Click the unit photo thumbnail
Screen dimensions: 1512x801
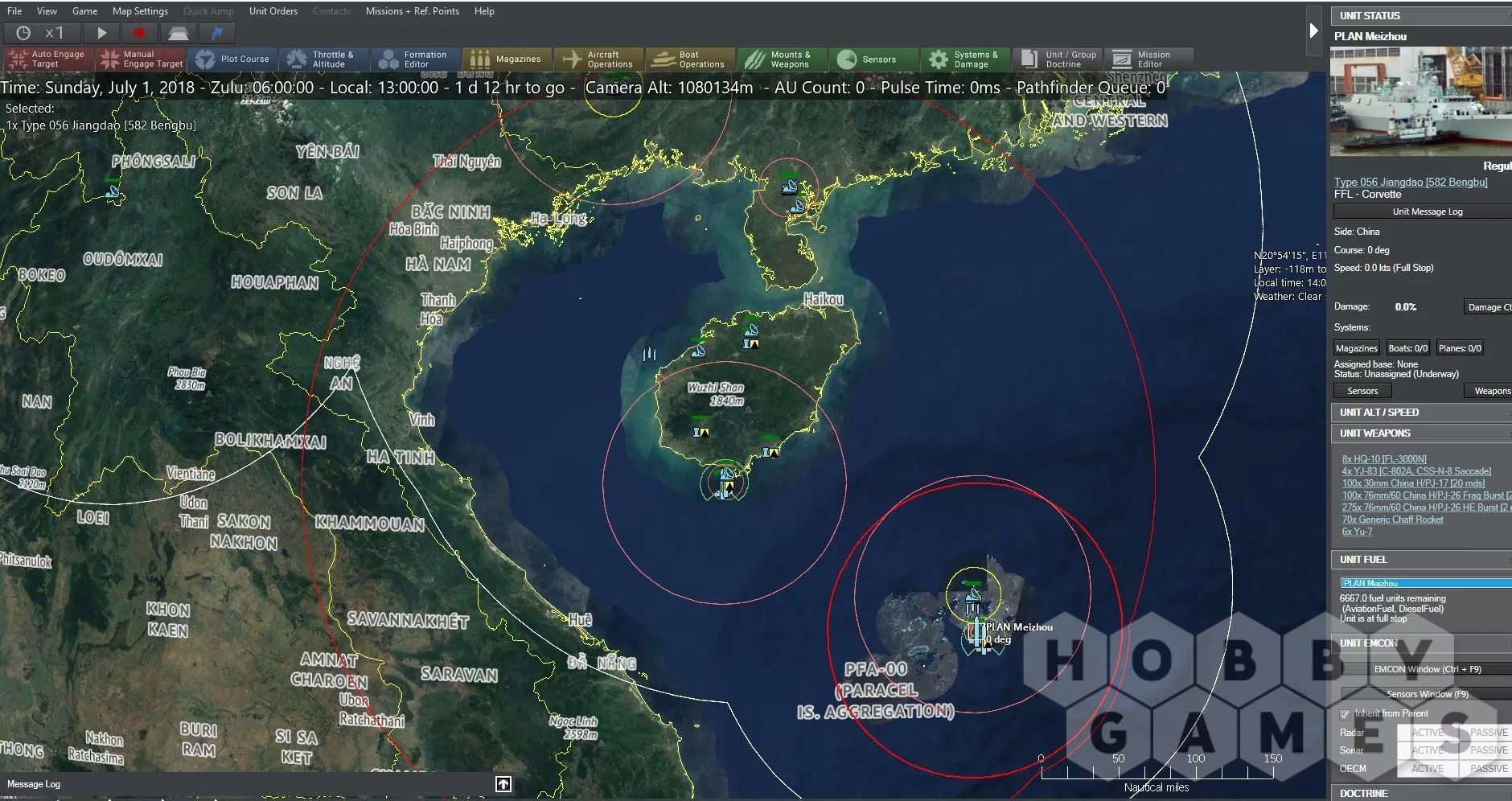[x=1421, y=101]
